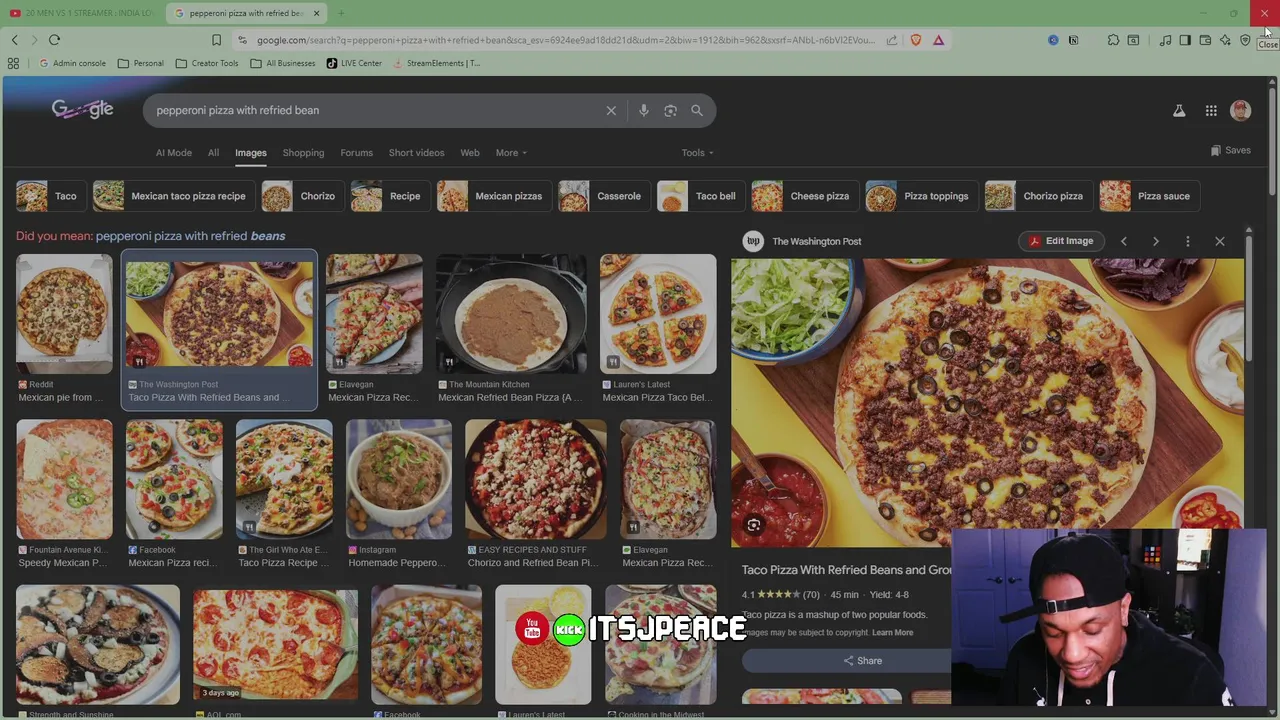Click the Google logo
The width and height of the screenshot is (1280, 720).
(83, 110)
